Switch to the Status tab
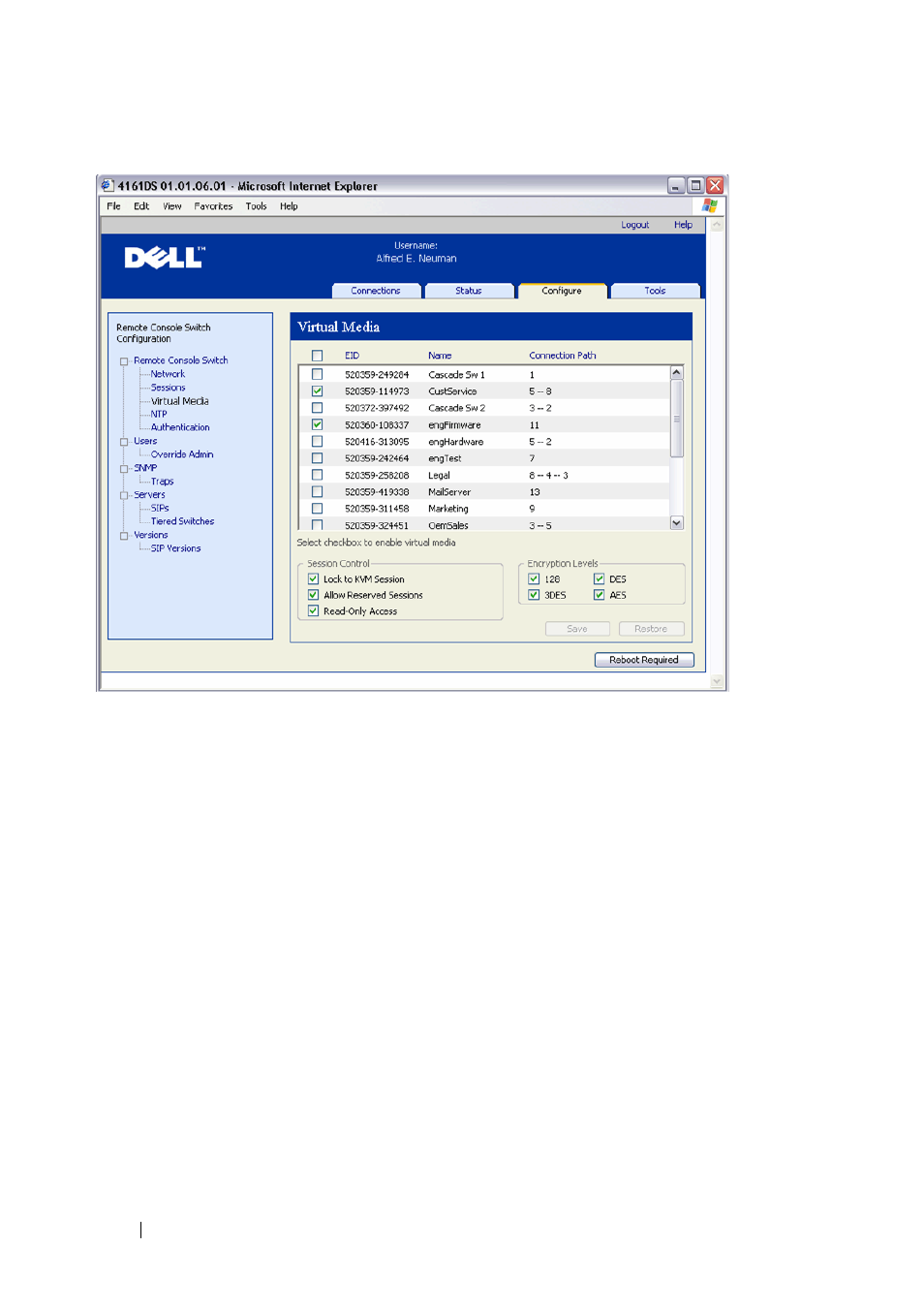Screen dimensions: 924x1309 [x=469, y=291]
